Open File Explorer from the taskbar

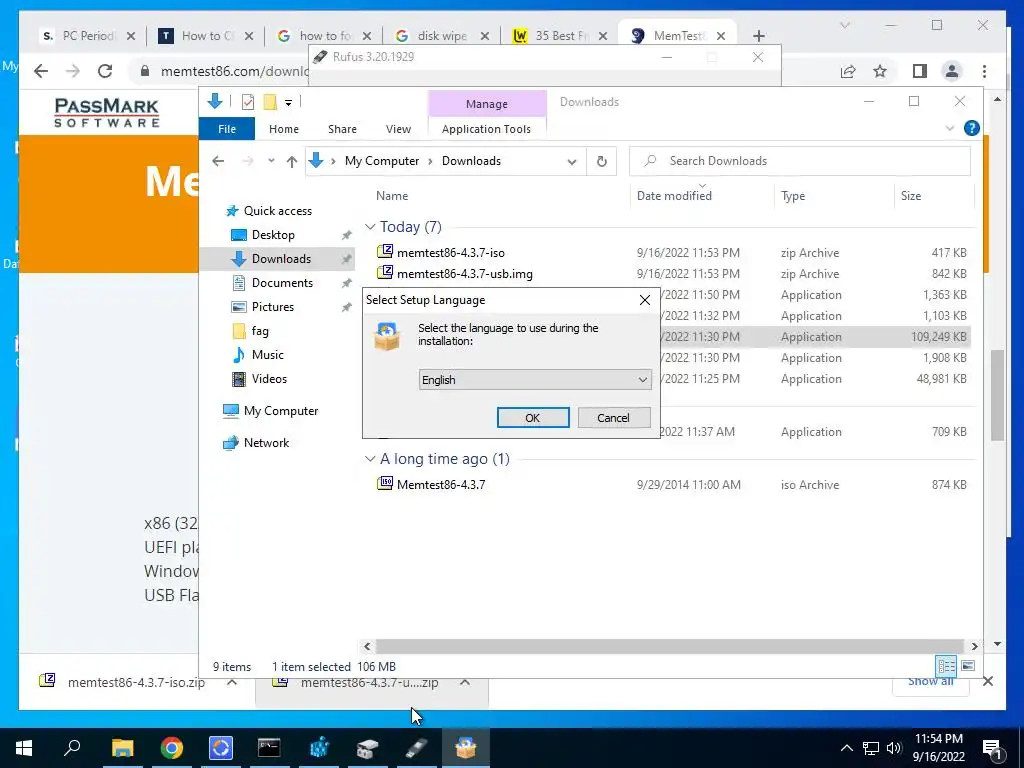coord(122,748)
